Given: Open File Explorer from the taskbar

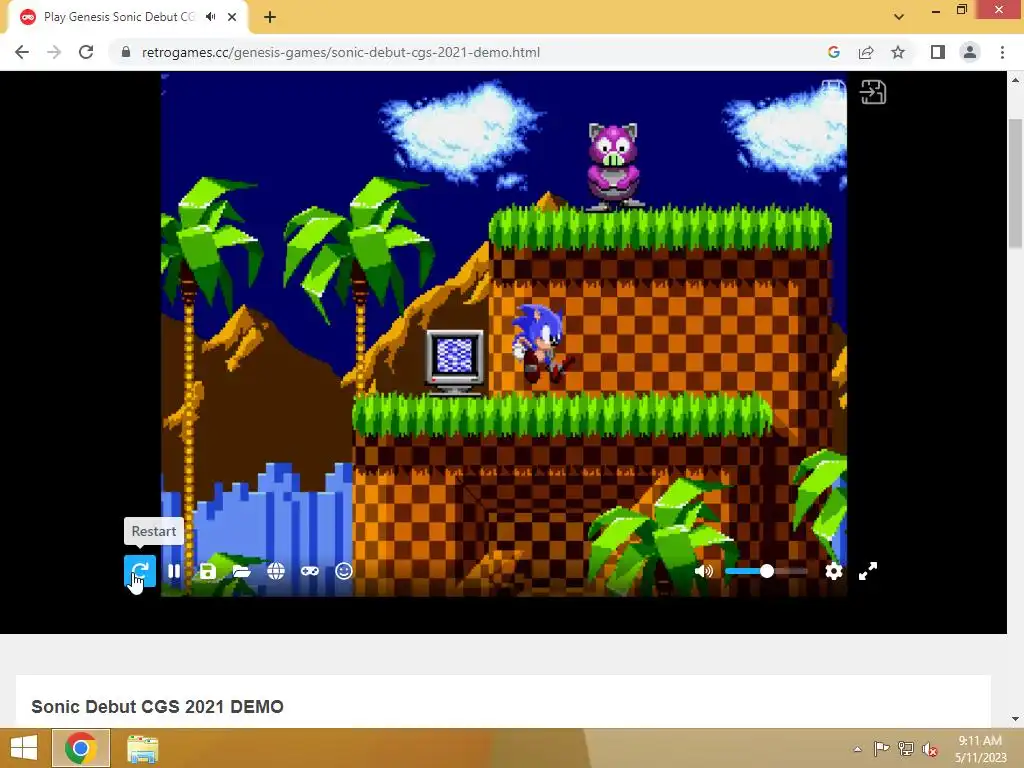Looking at the screenshot, I should click(142, 748).
